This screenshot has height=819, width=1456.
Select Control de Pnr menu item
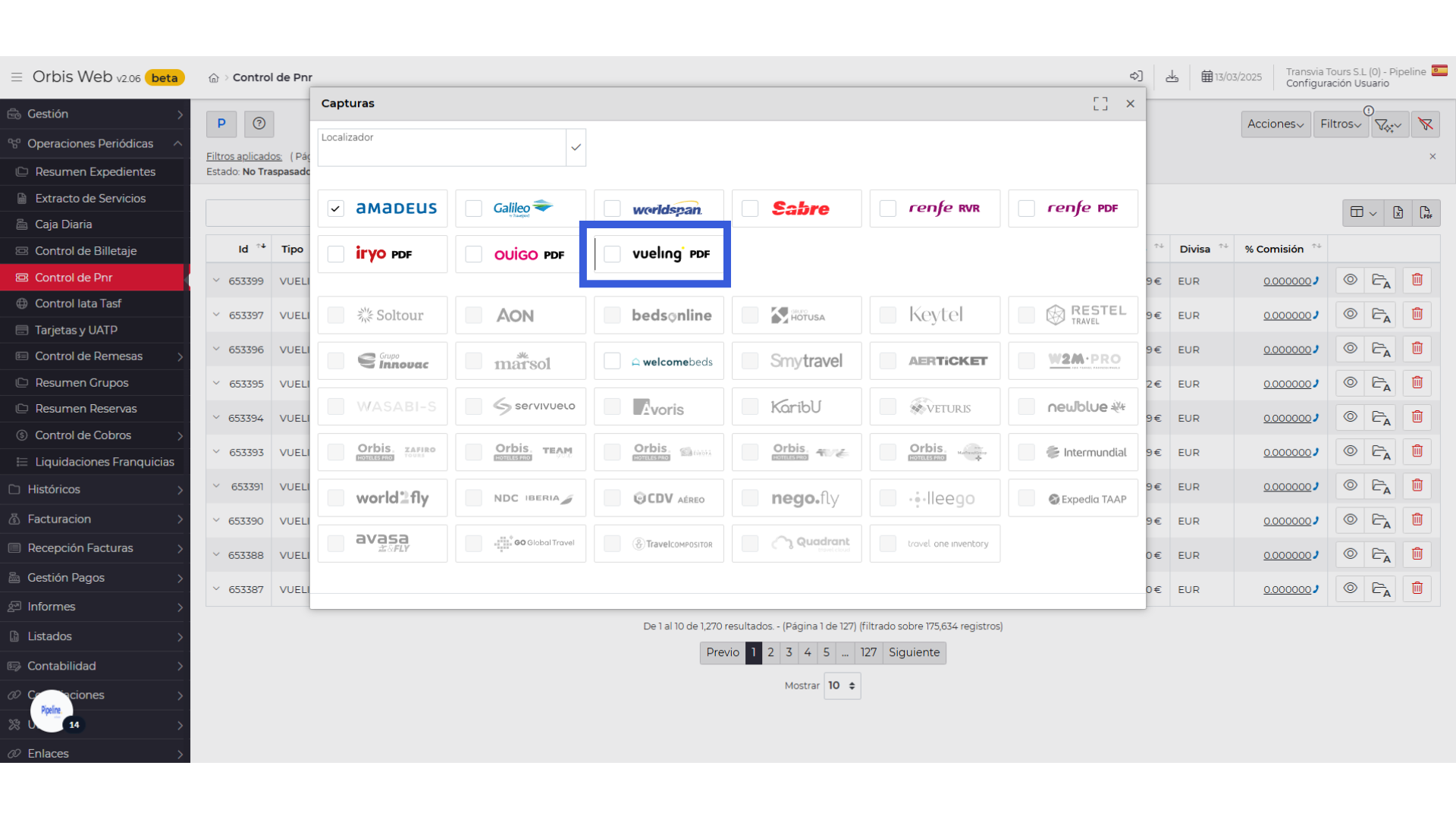(x=92, y=278)
